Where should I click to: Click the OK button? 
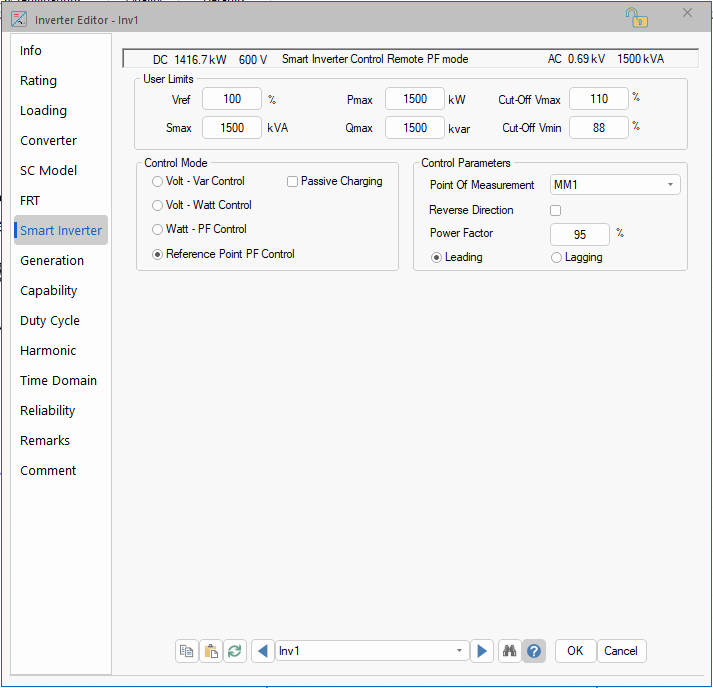tap(575, 651)
